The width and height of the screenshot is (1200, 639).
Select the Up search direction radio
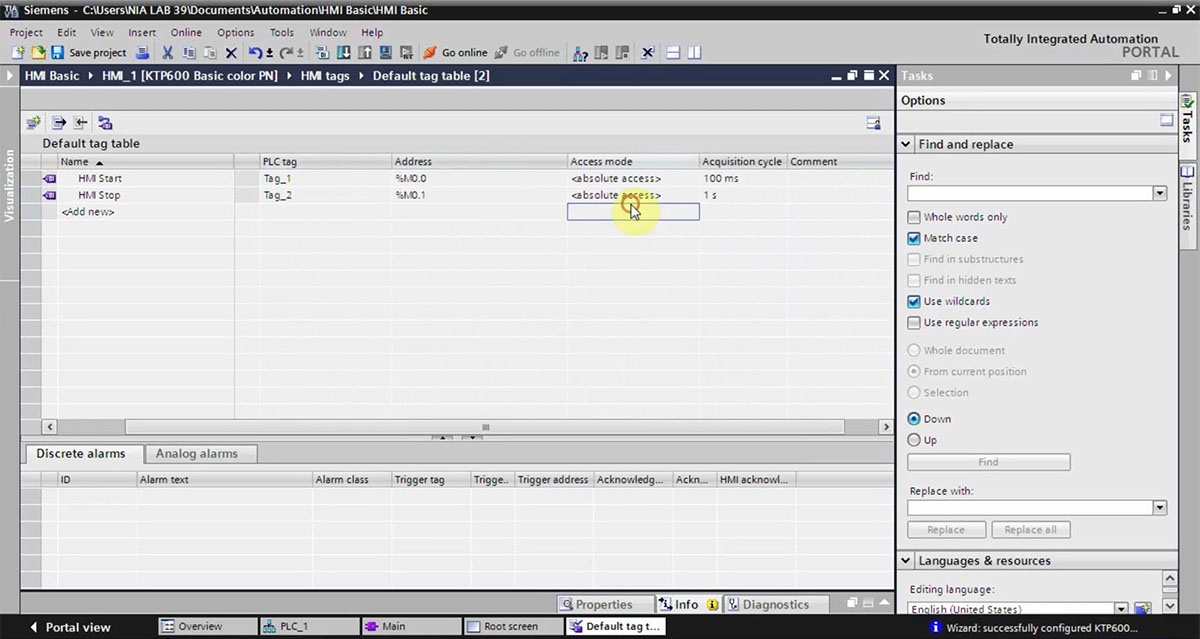(914, 440)
